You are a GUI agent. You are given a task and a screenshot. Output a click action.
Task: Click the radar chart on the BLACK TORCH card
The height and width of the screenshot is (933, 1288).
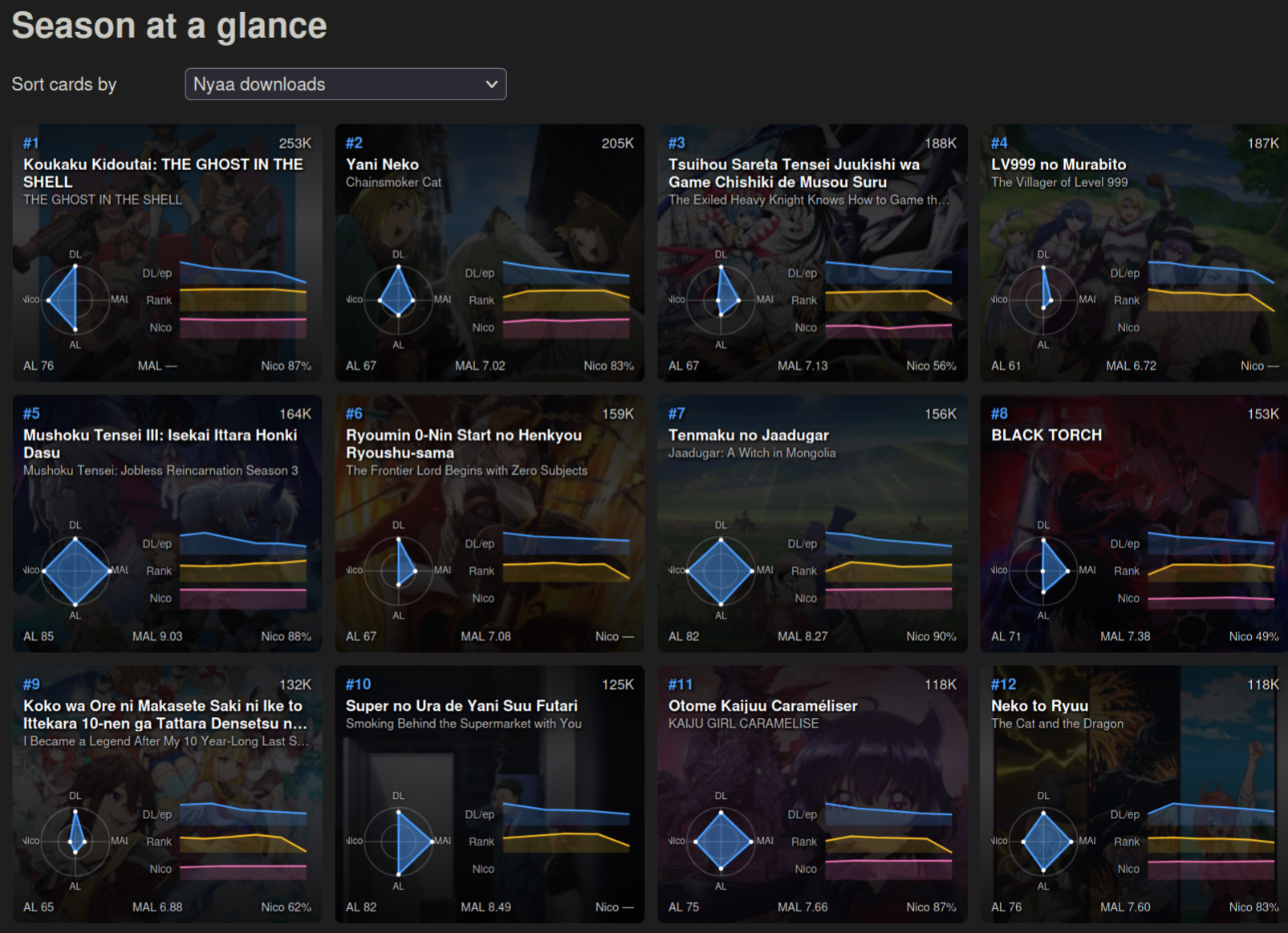[1043, 570]
